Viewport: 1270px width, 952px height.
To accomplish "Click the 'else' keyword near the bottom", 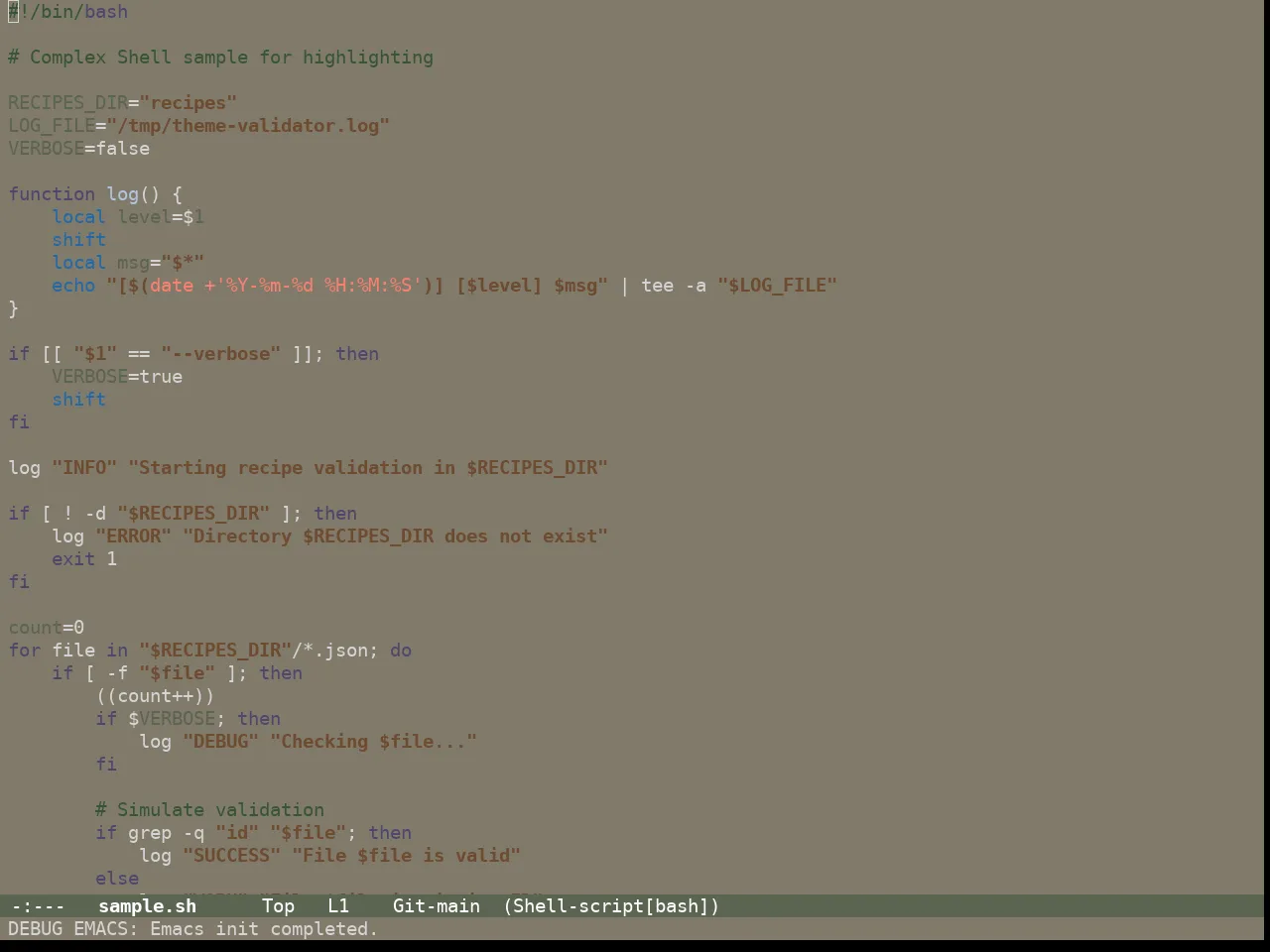I will (x=117, y=879).
